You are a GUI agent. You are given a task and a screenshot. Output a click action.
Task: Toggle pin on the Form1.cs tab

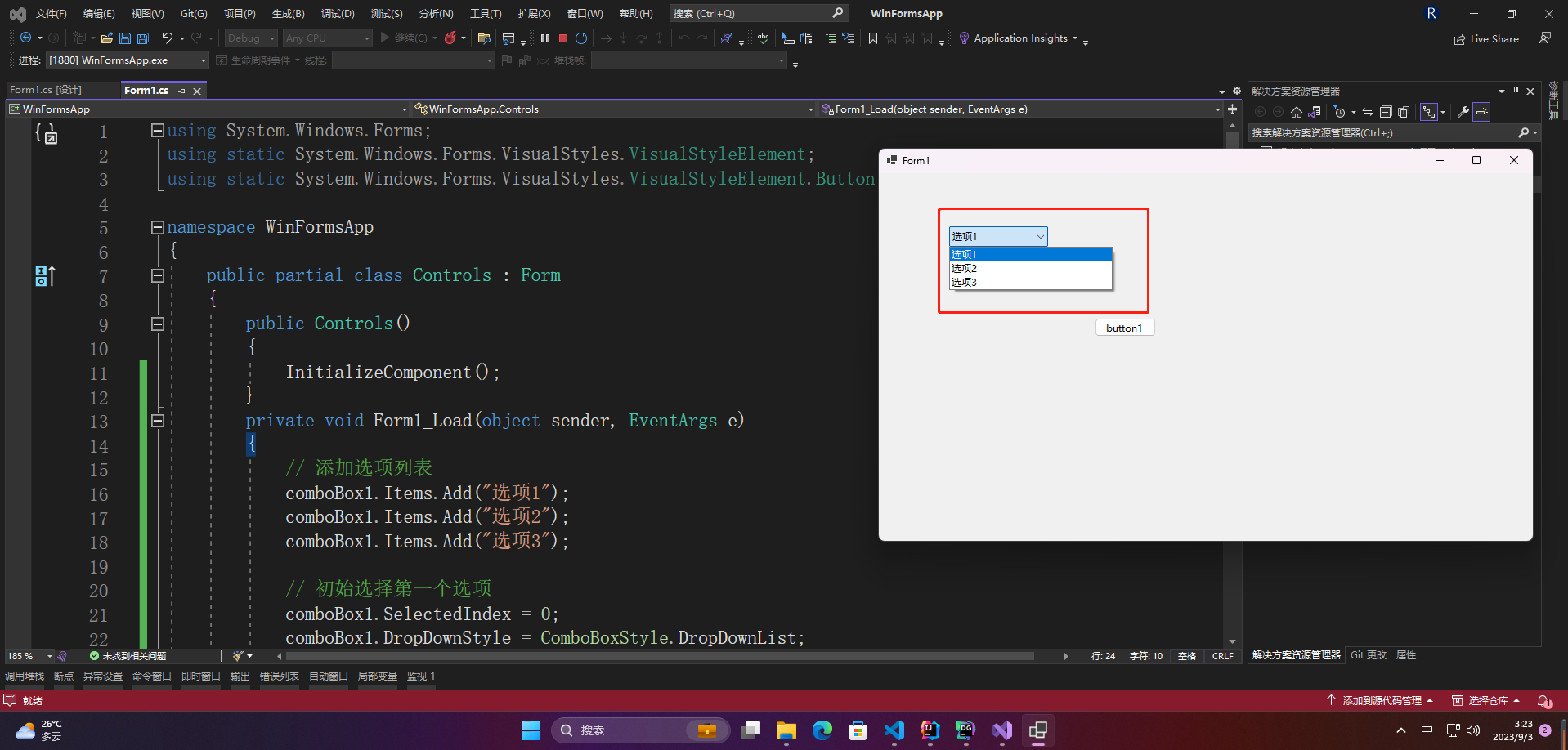[181, 91]
